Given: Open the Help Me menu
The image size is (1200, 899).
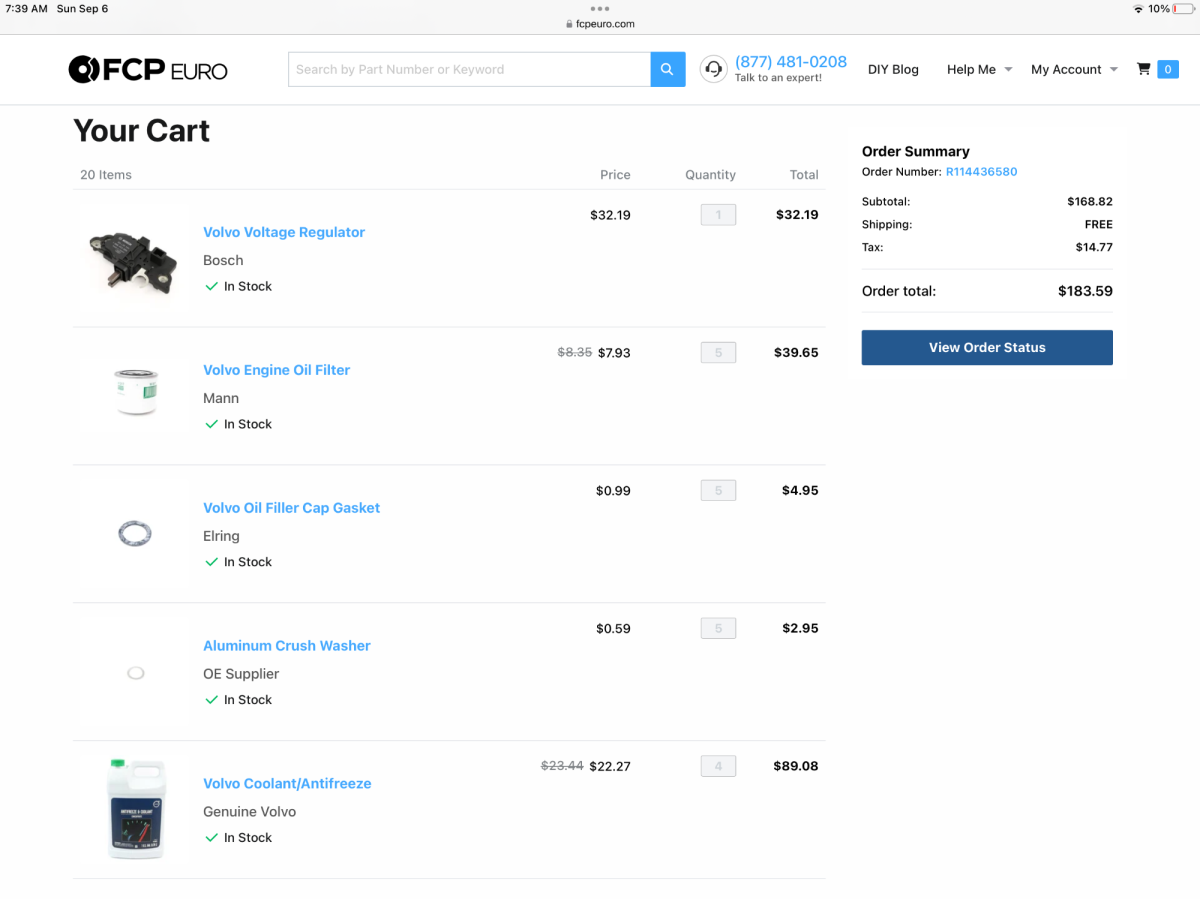Looking at the screenshot, I should pyautogui.click(x=971, y=69).
